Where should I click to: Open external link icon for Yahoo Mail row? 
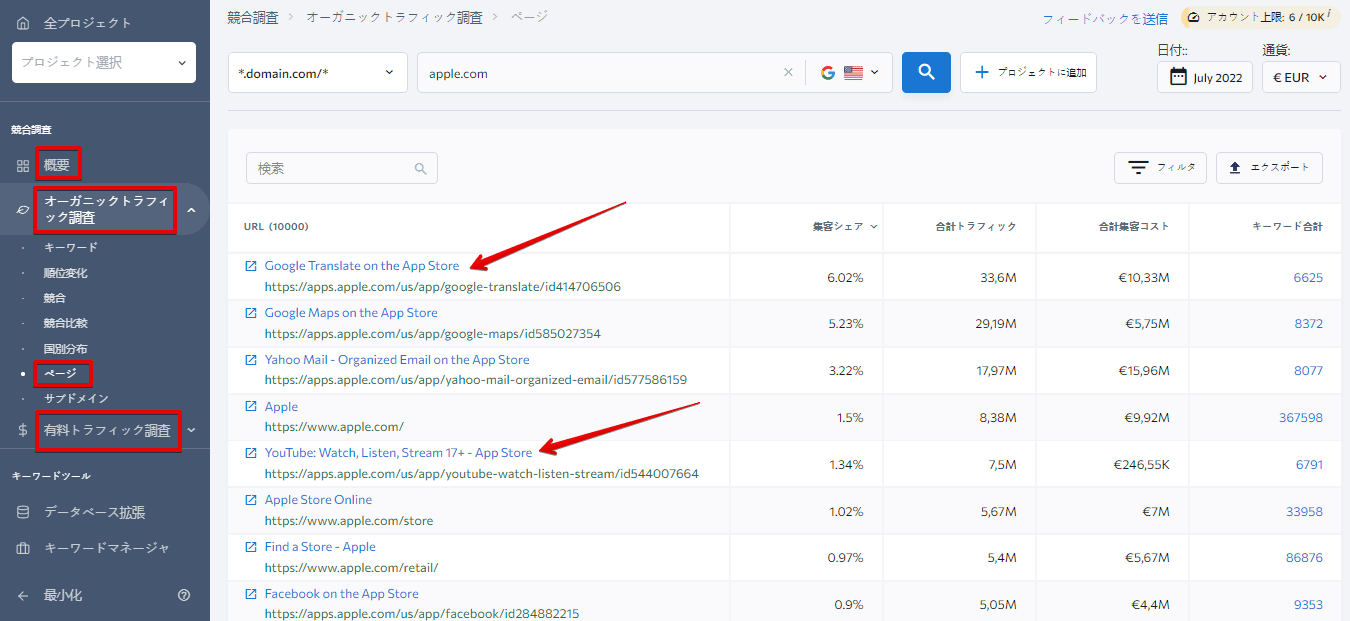coord(251,360)
